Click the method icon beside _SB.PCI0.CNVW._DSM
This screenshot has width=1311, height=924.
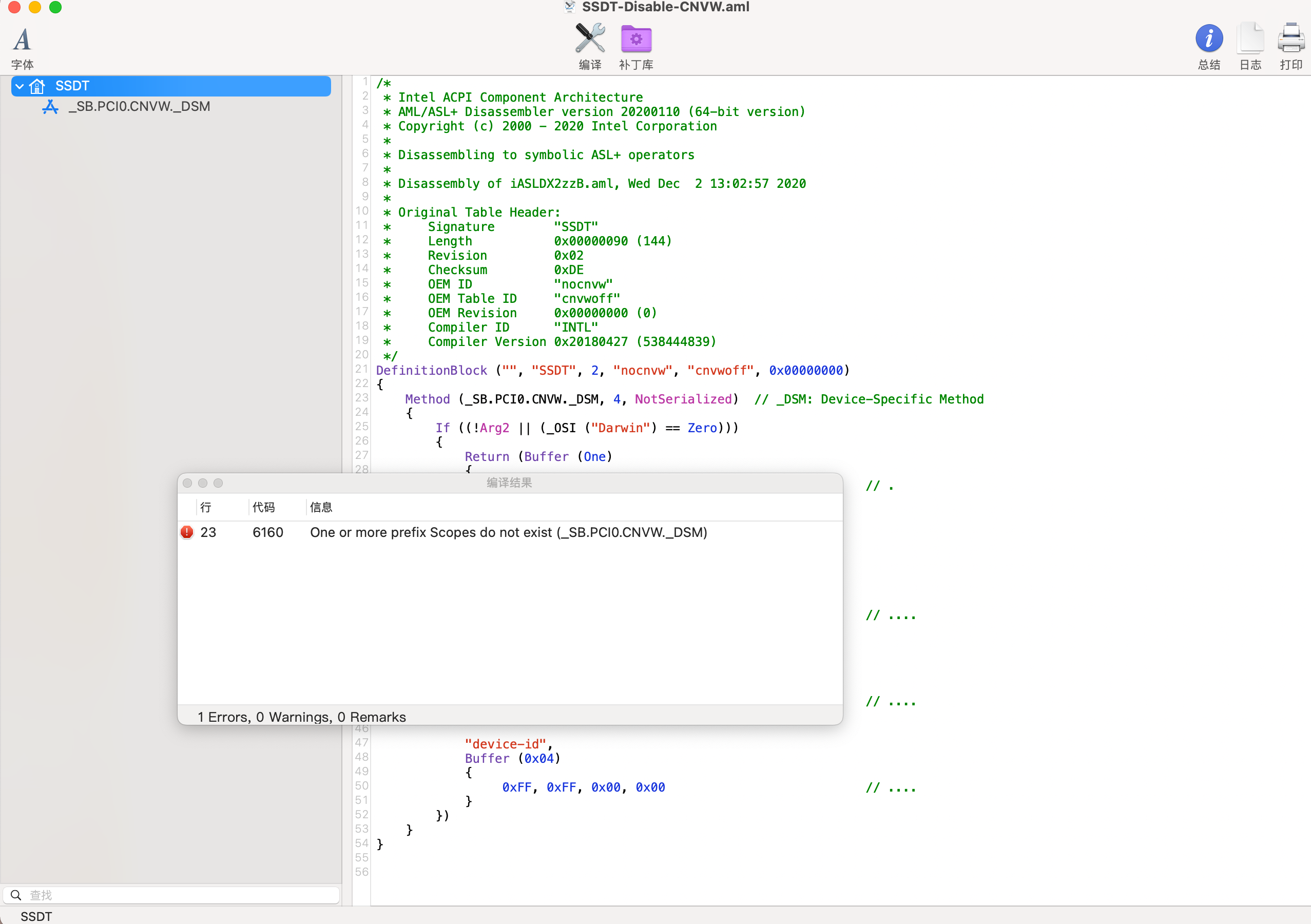click(50, 107)
